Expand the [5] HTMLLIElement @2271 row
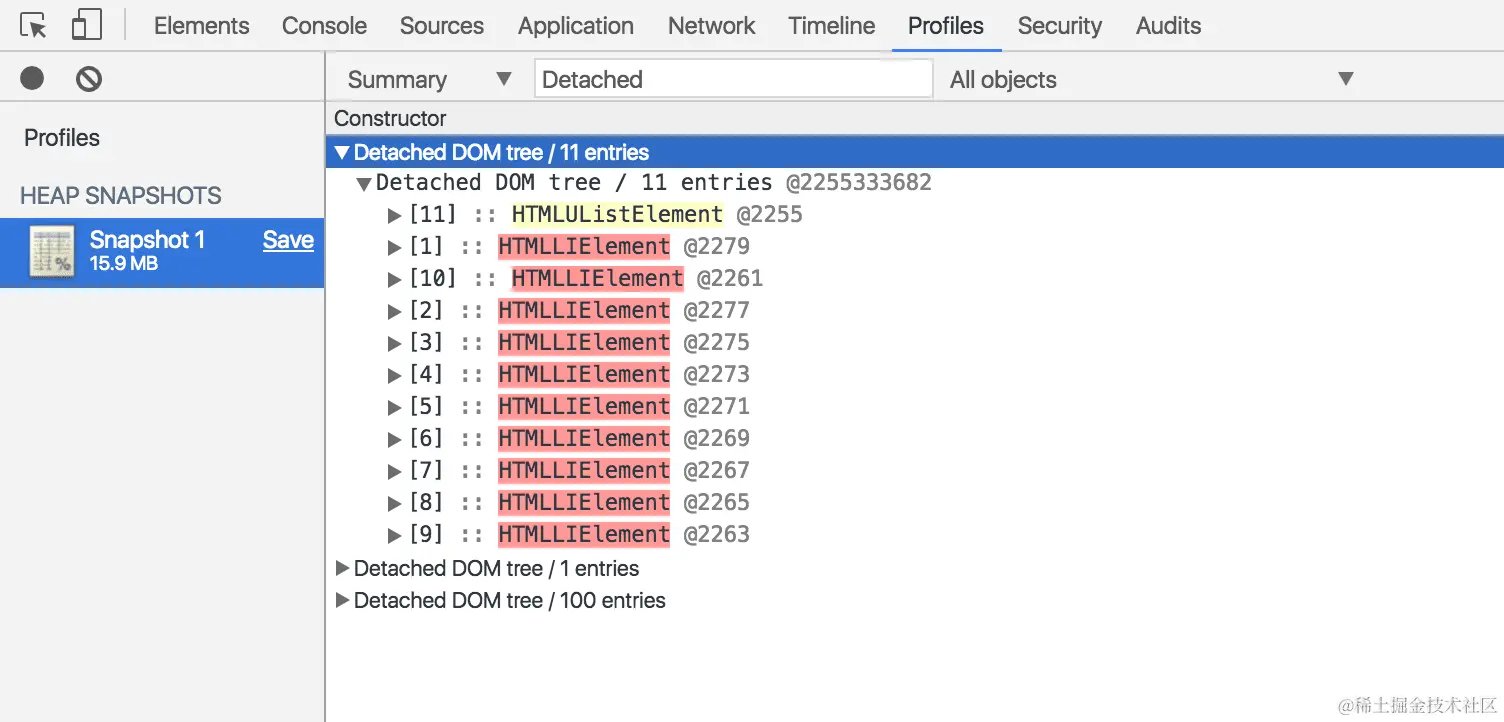Viewport: 1504px width, 722px height. (395, 407)
